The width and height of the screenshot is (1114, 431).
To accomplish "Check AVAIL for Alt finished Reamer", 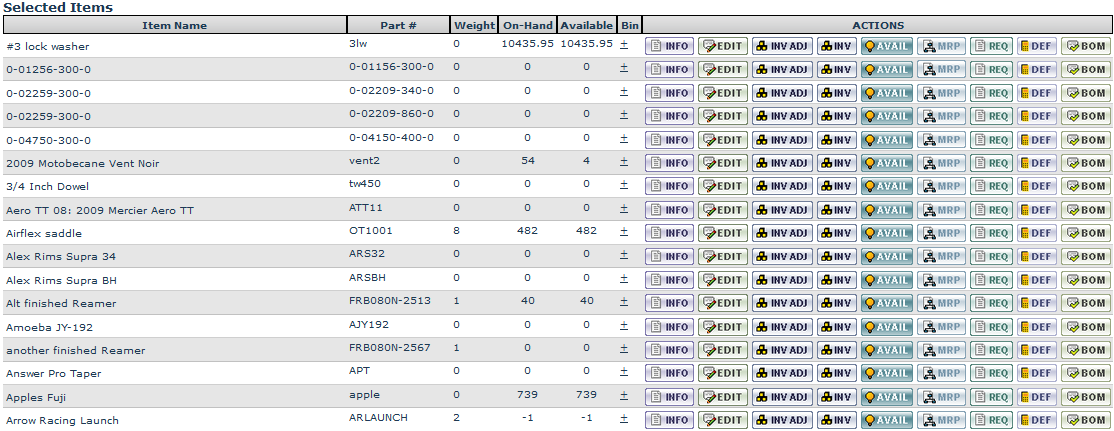I will click(887, 303).
